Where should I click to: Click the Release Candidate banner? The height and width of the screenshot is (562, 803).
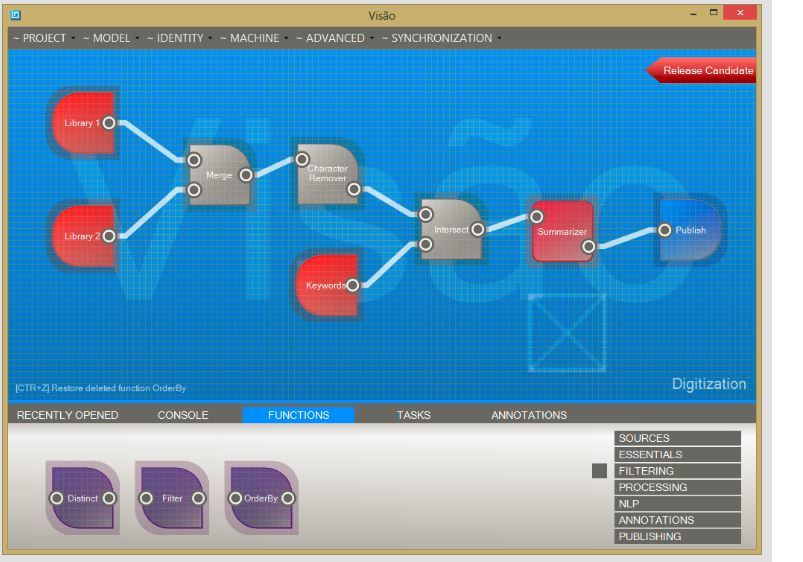(705, 71)
